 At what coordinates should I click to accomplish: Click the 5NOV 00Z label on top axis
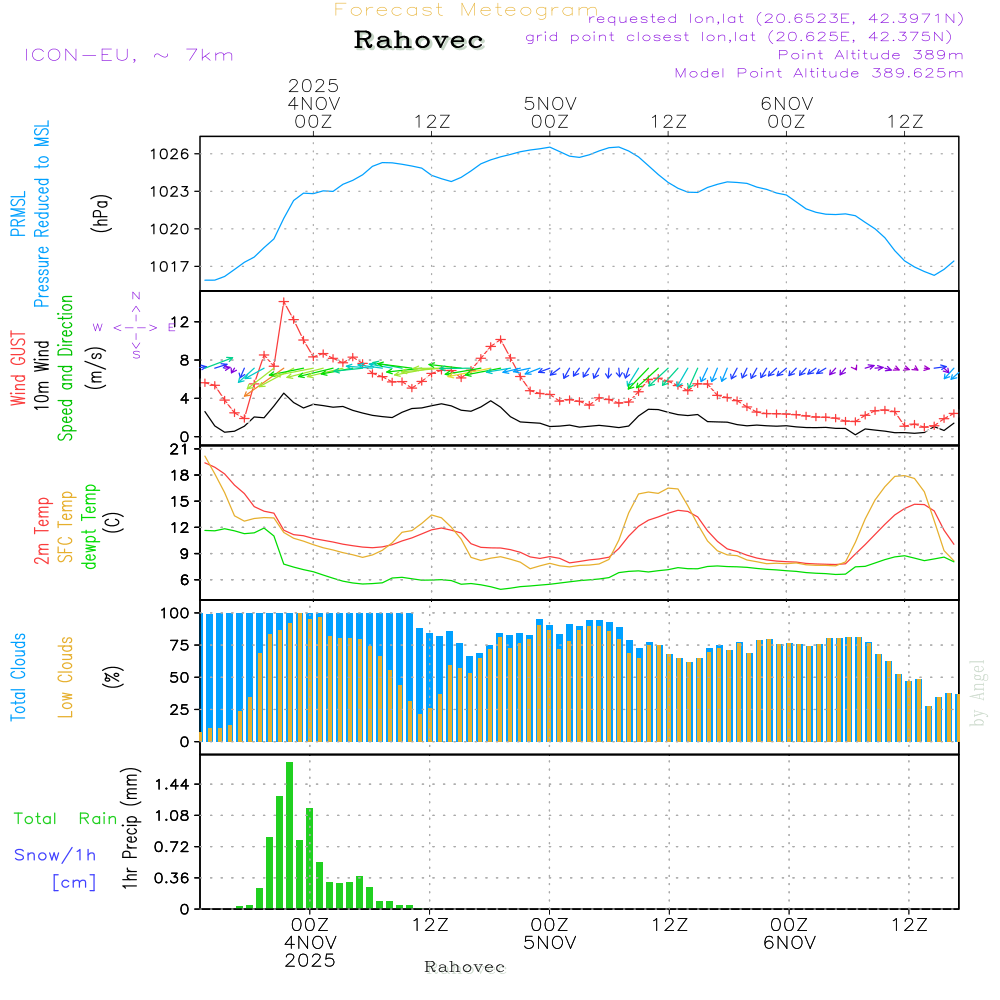click(x=549, y=112)
